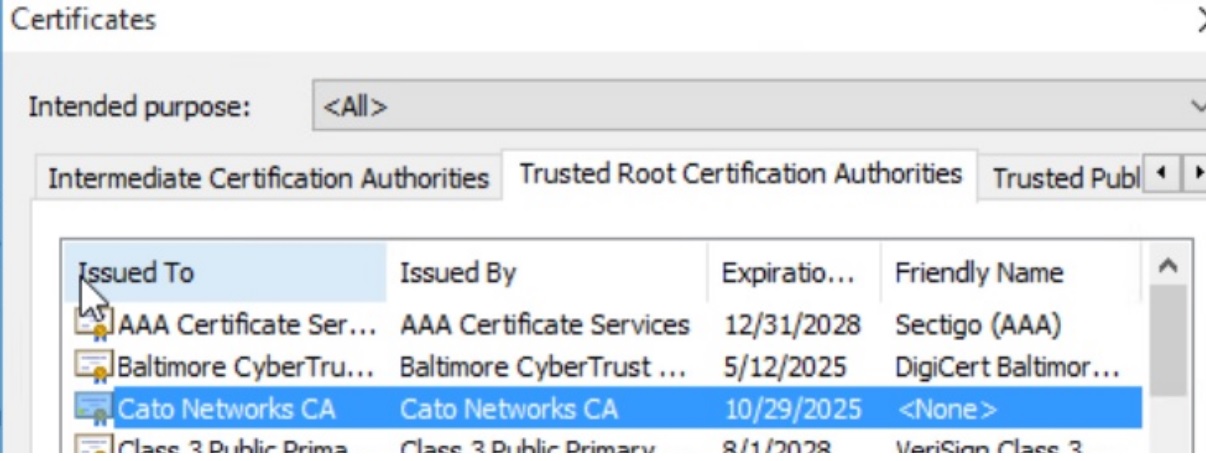Open the Intended purpose dropdown
Viewport: 1206px width, 461px height.
[760, 107]
